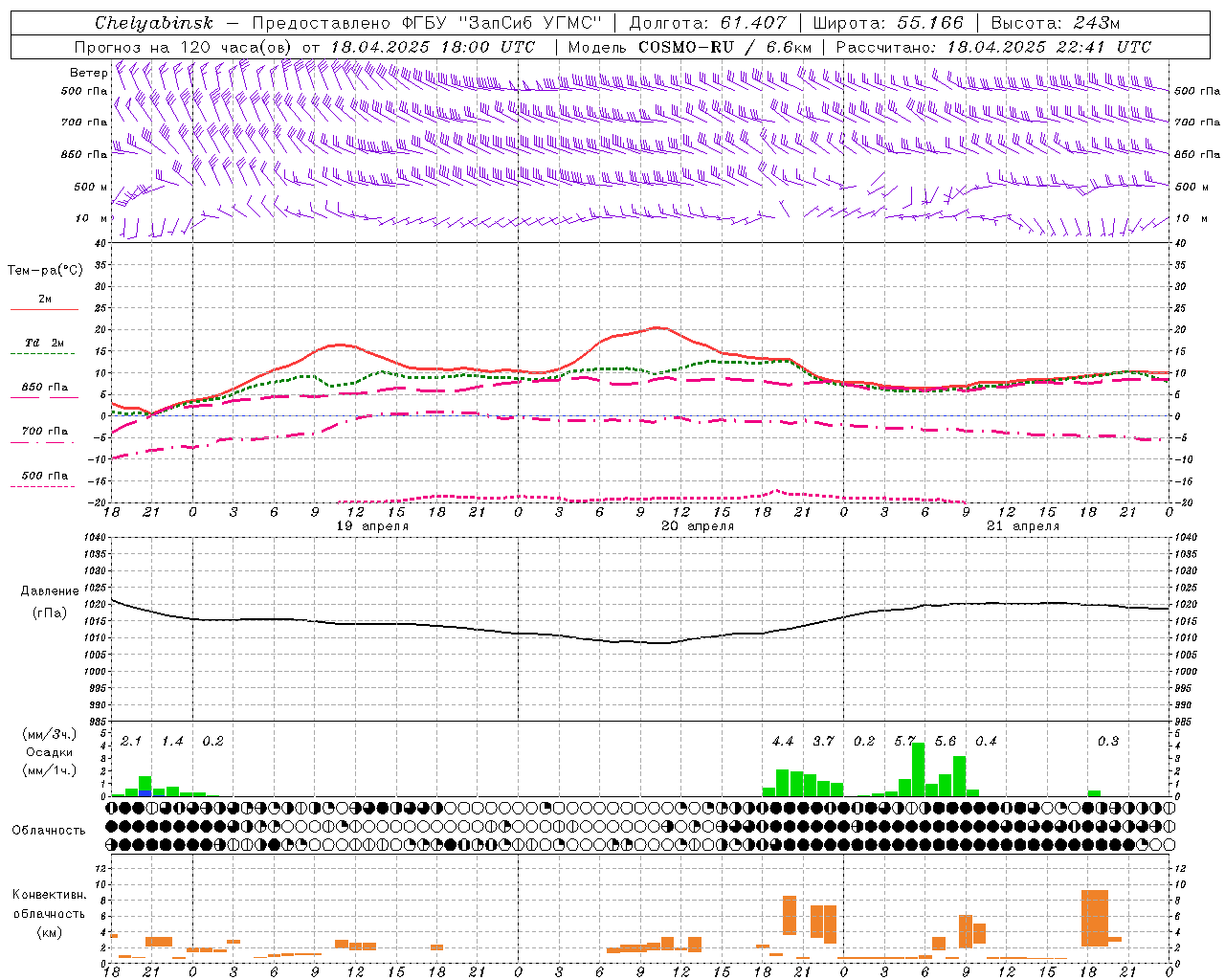Click the 5.6 precipitation total value
The width and height of the screenshot is (1225, 980).
946,742
